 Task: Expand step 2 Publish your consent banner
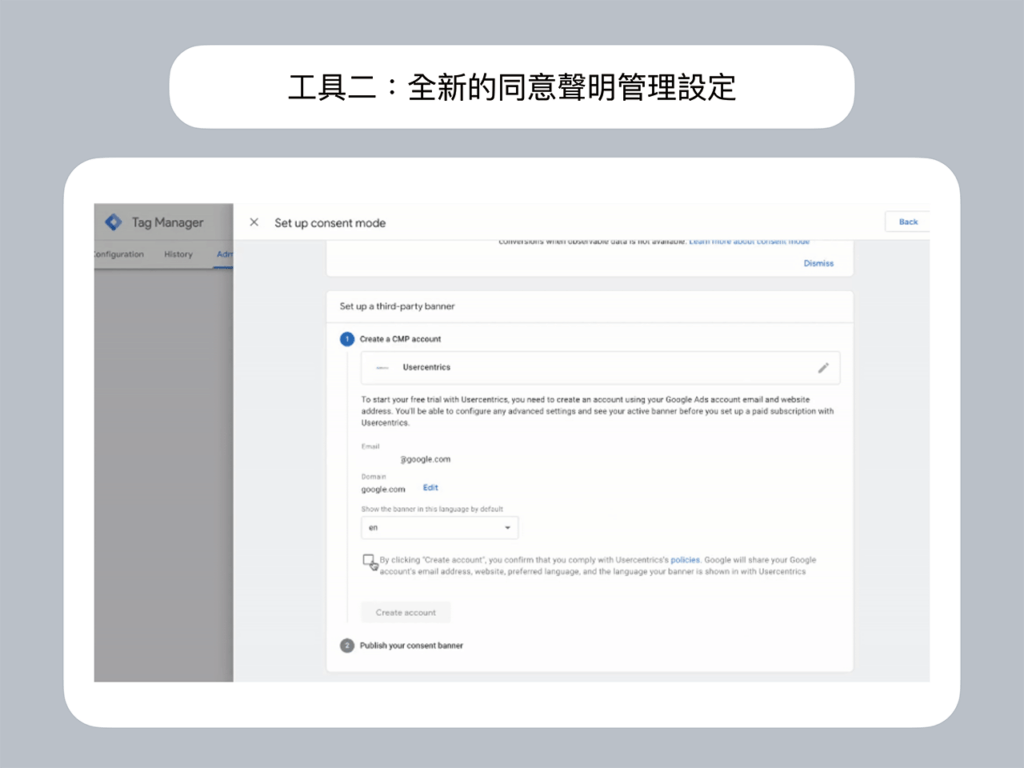(411, 645)
